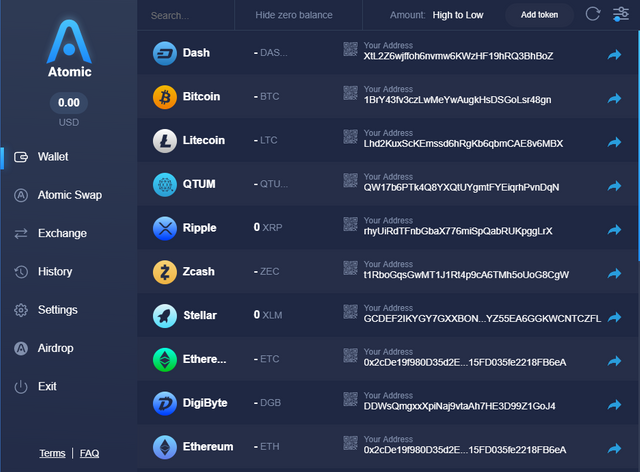640x472 pixels.
Task: Toggle Hide zero balance
Action: [294, 15]
